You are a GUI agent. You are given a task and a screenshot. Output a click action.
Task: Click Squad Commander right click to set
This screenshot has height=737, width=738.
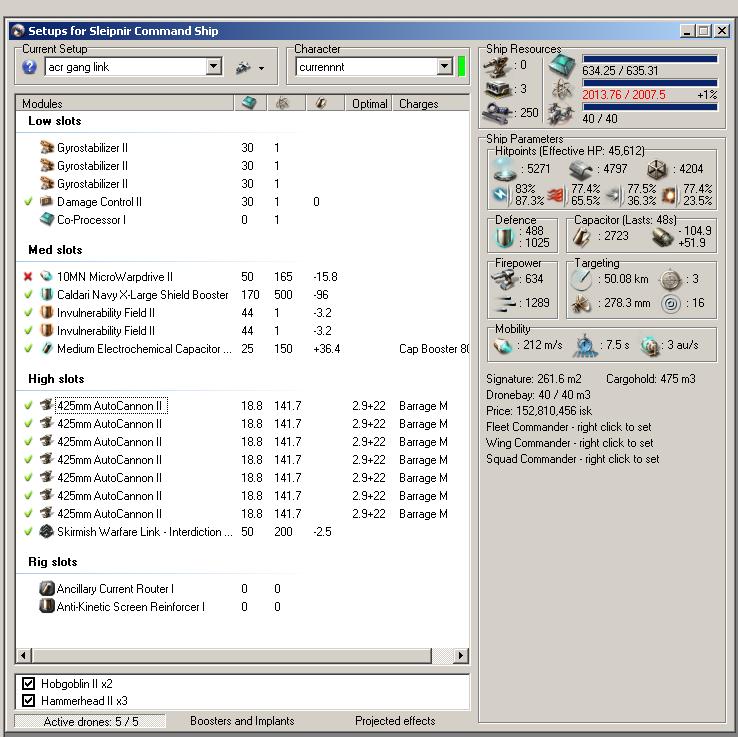[x=572, y=459]
